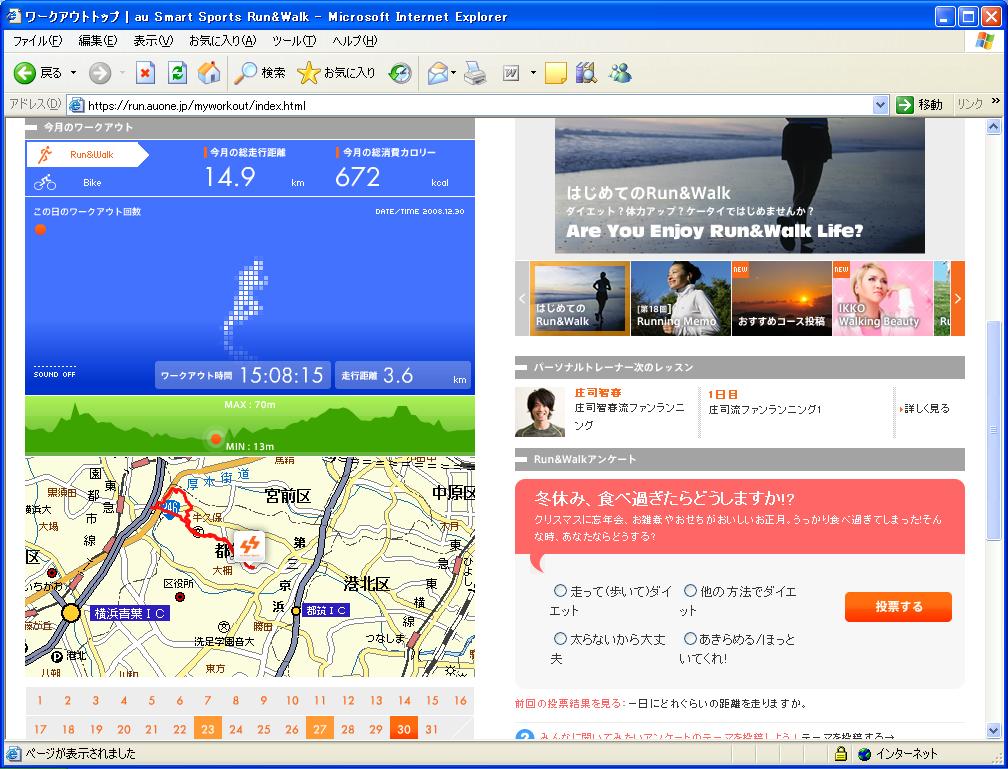The image size is (1008, 769).
Task: Open Mail button dropdown arrow
Action: 453,73
